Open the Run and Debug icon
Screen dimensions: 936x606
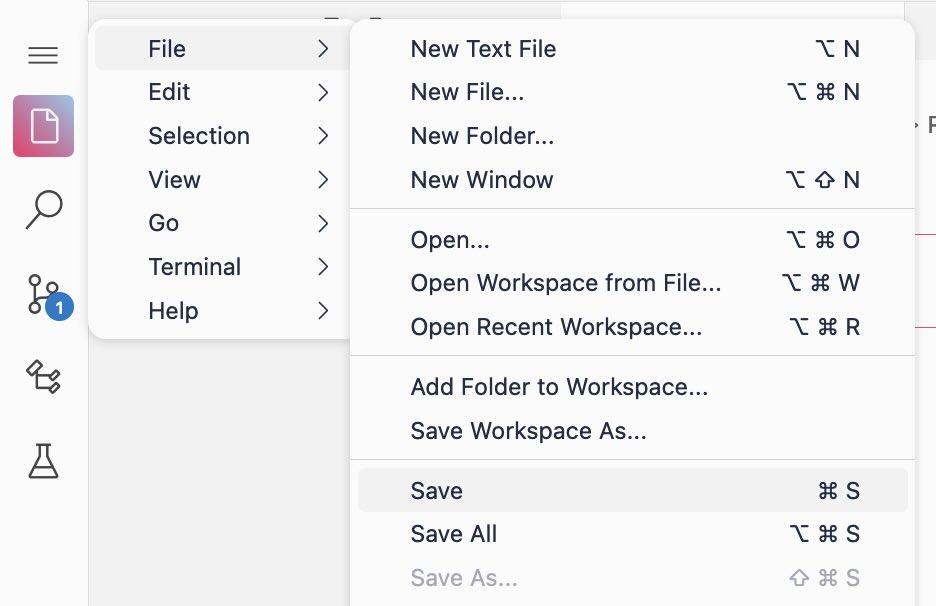coord(43,377)
